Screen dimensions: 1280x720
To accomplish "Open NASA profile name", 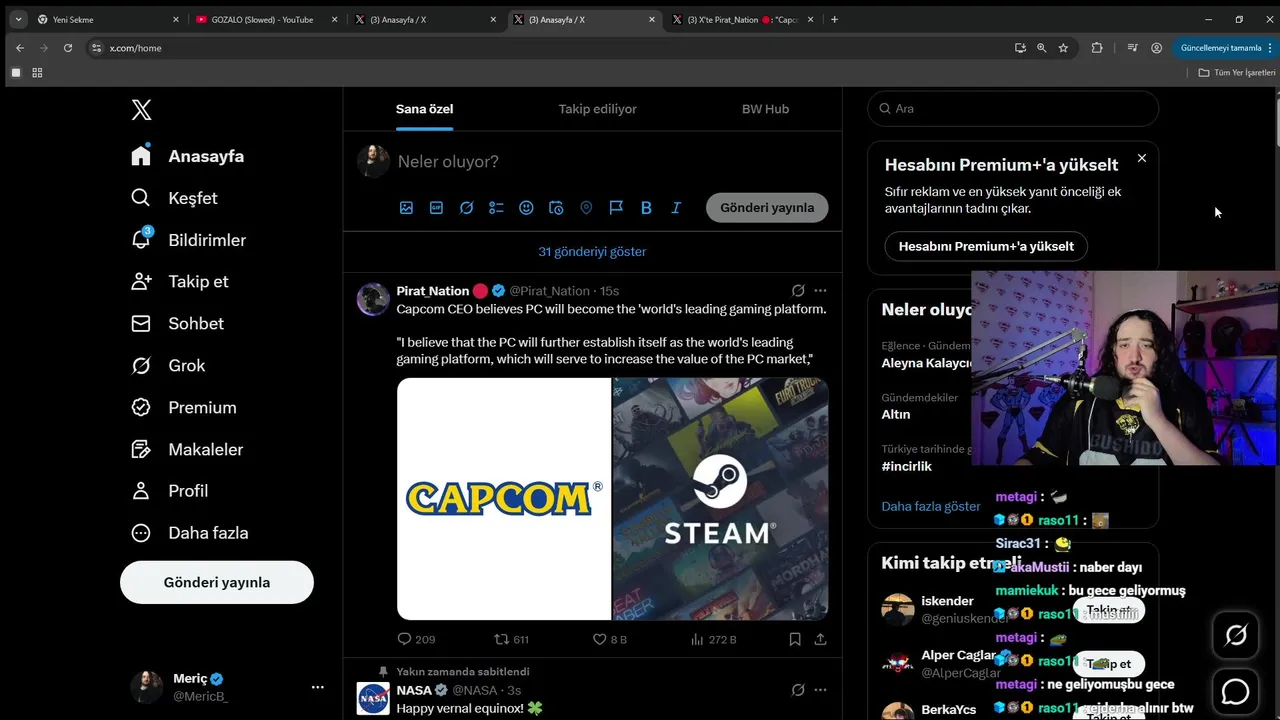I will pyautogui.click(x=414, y=690).
